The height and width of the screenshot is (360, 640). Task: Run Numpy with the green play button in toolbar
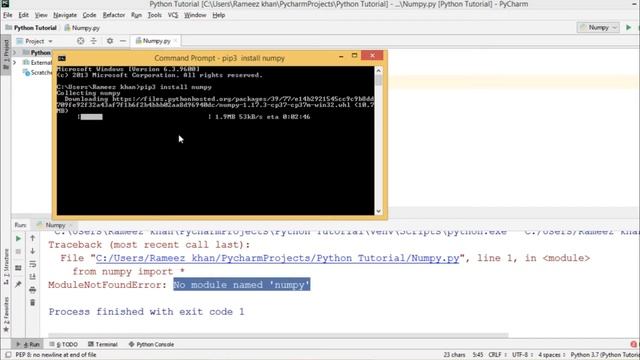point(629,27)
